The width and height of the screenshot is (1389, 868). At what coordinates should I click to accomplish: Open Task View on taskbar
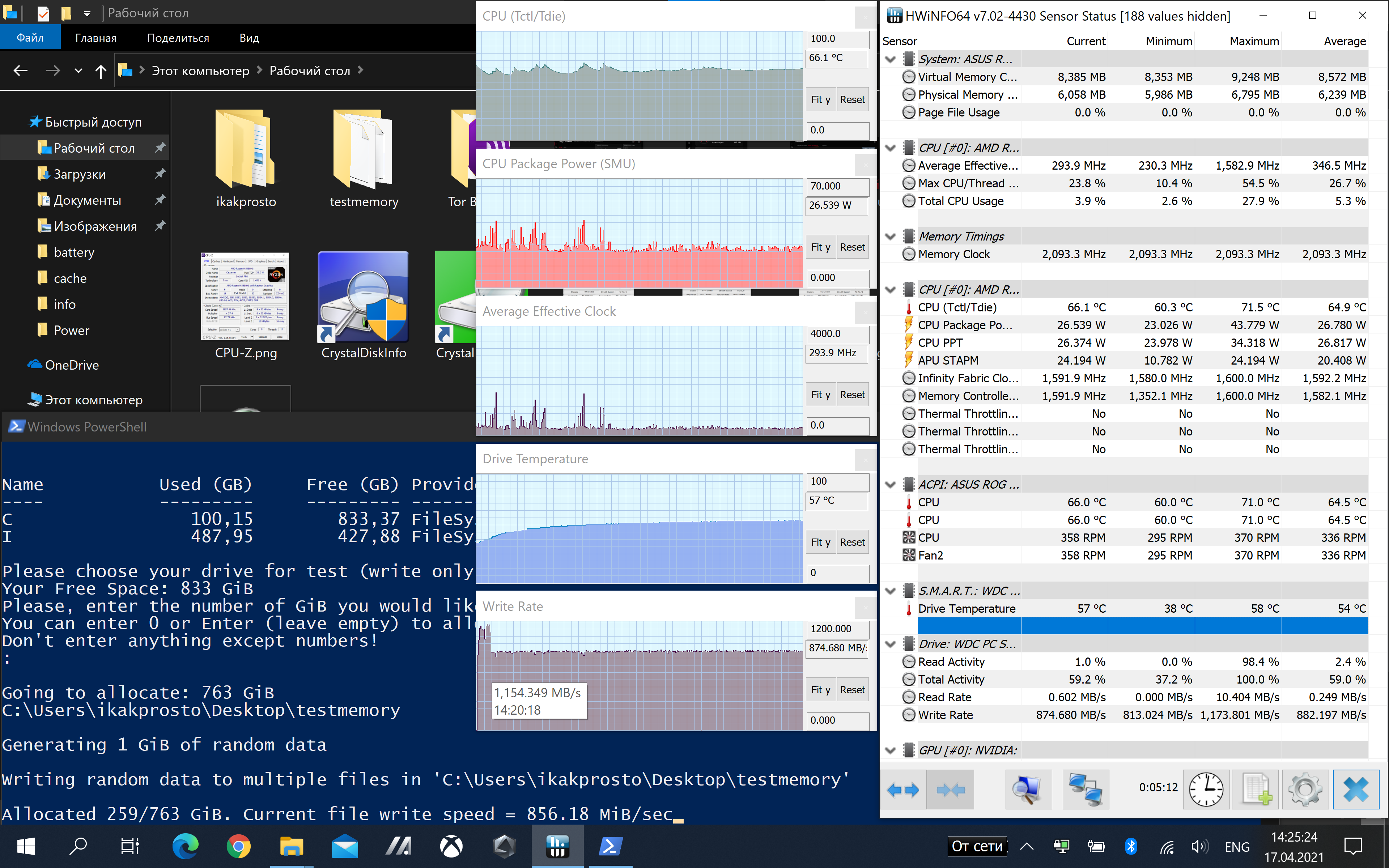pyautogui.click(x=130, y=846)
